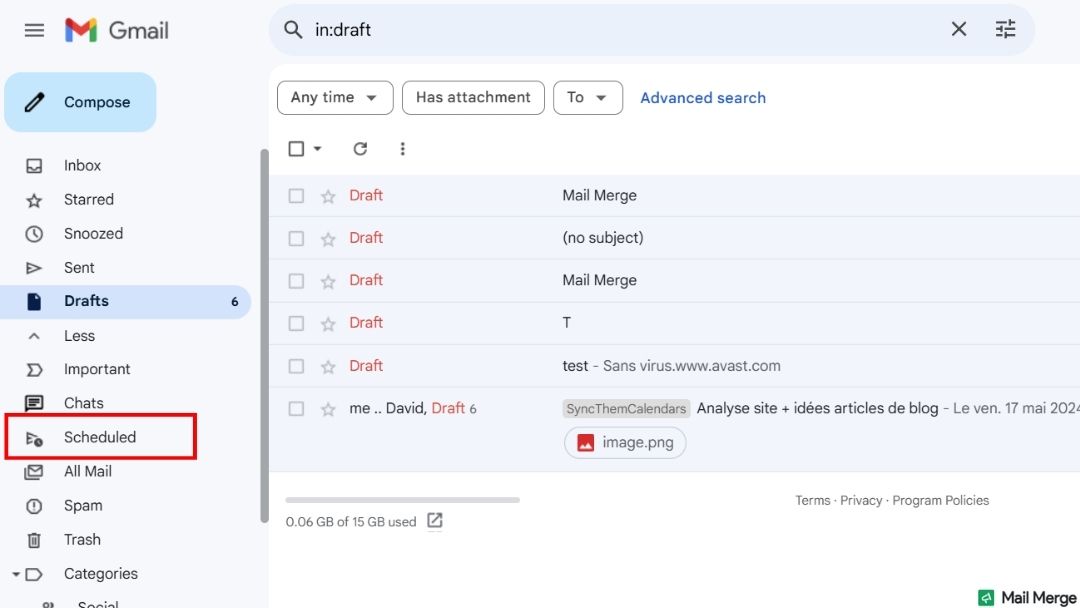Image resolution: width=1080 pixels, height=608 pixels.
Task: Click the Gmail logo
Action: point(116,30)
